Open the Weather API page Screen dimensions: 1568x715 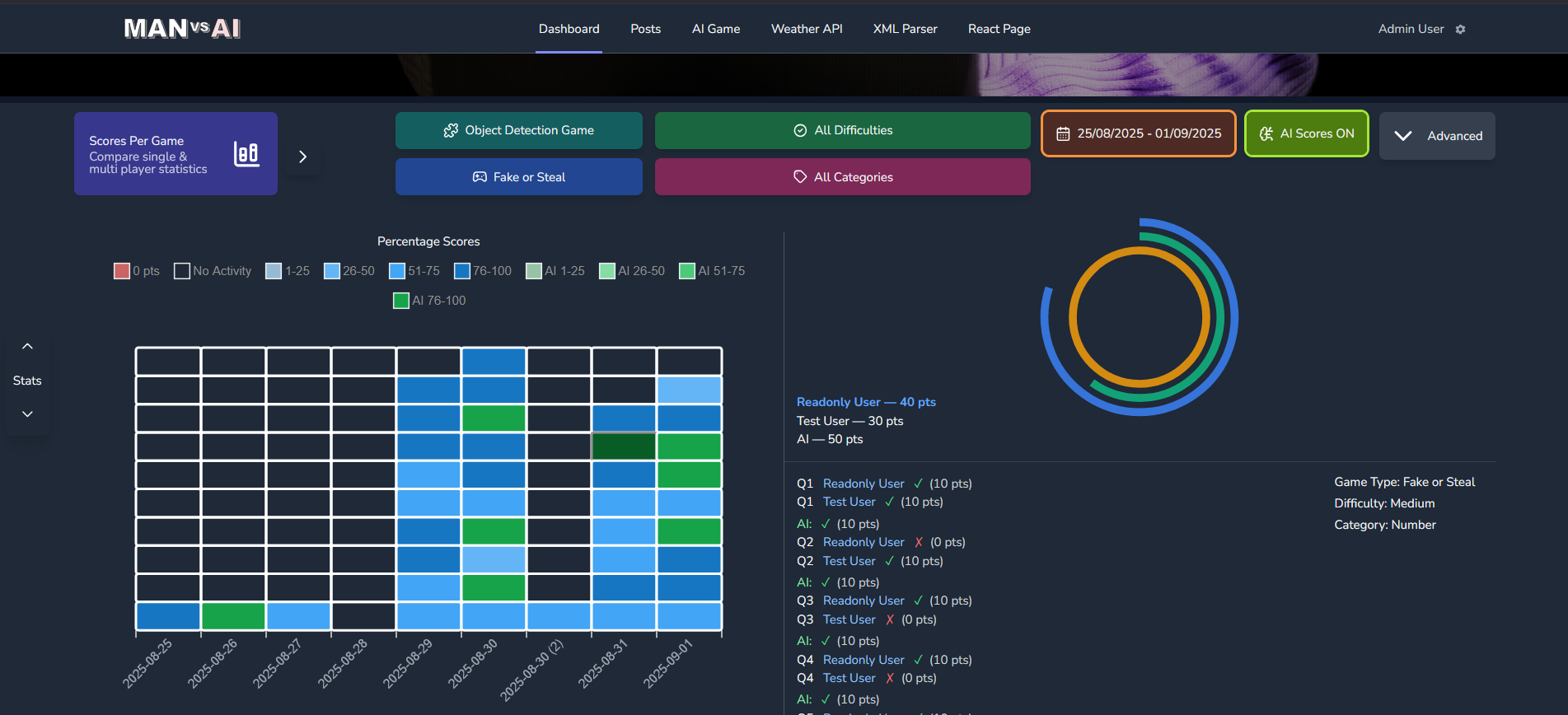[x=806, y=29]
